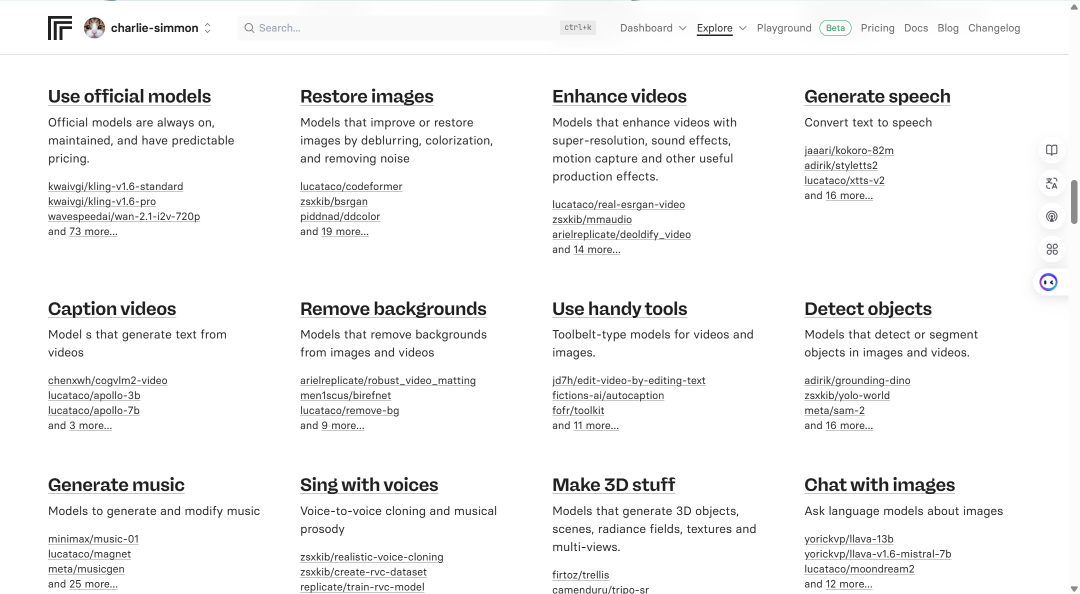Open the Explore dropdown chevron
This screenshot has width=1080, height=594.
(x=742, y=28)
